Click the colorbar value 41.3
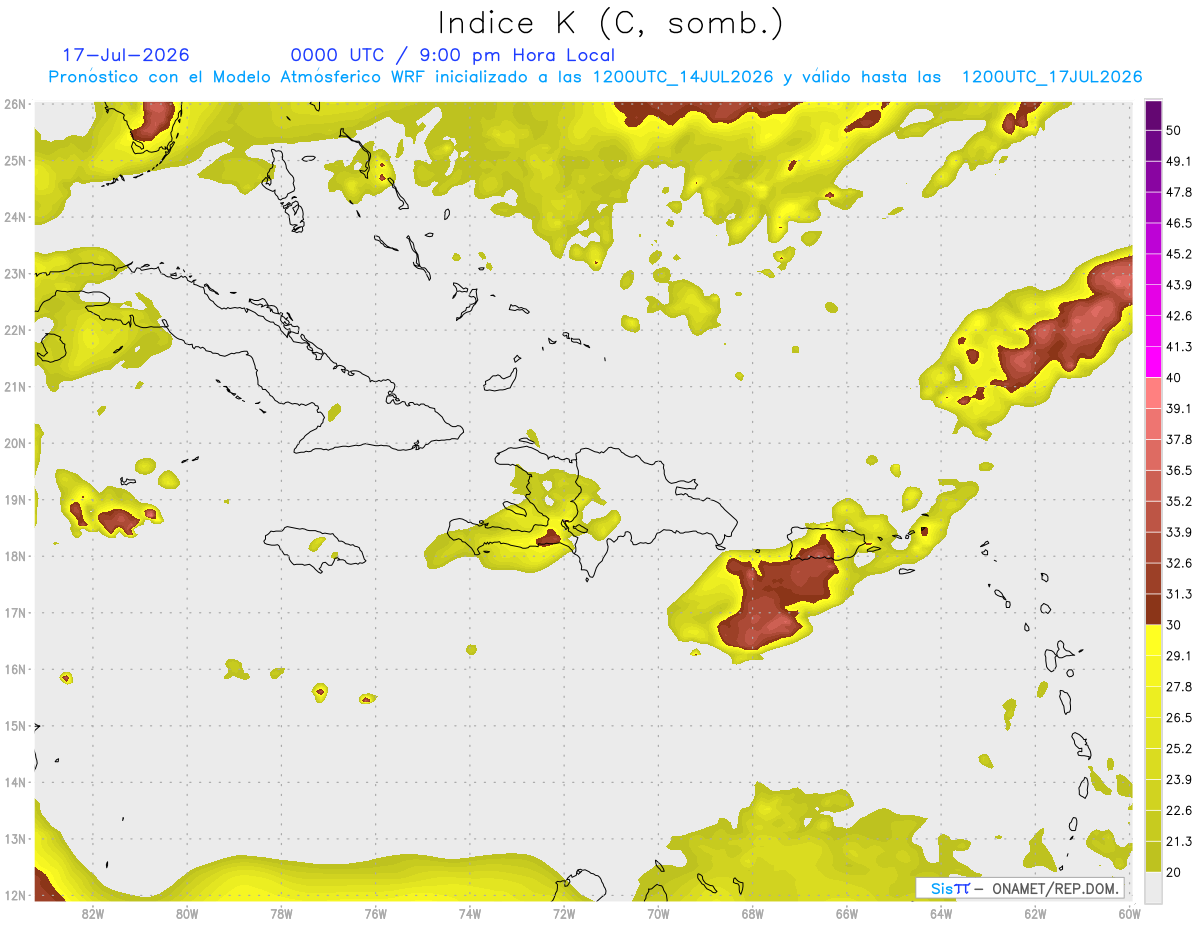Viewport: 1200px width, 927px height. point(1179,348)
